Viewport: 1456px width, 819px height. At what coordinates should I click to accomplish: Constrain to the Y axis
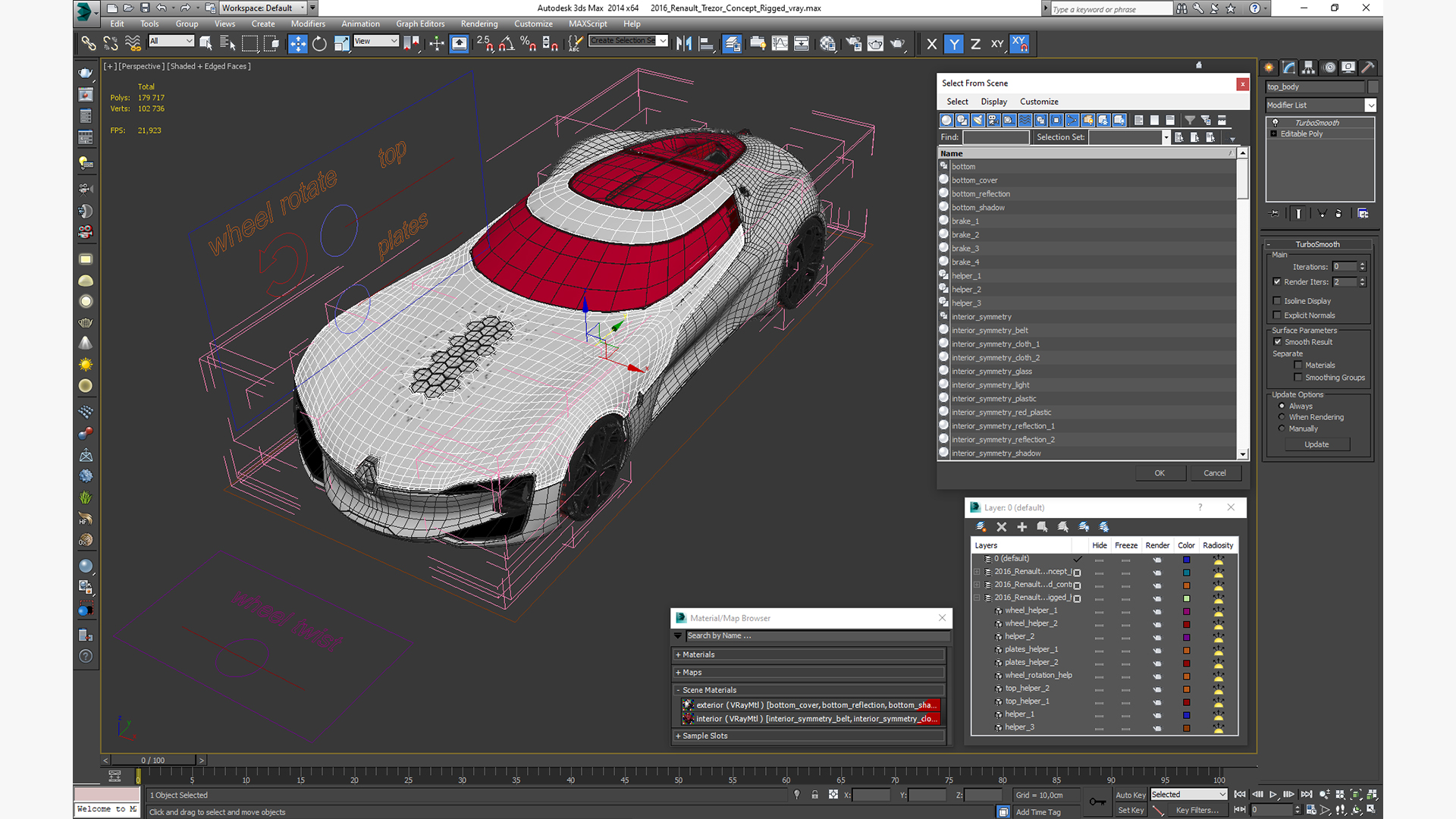click(954, 44)
